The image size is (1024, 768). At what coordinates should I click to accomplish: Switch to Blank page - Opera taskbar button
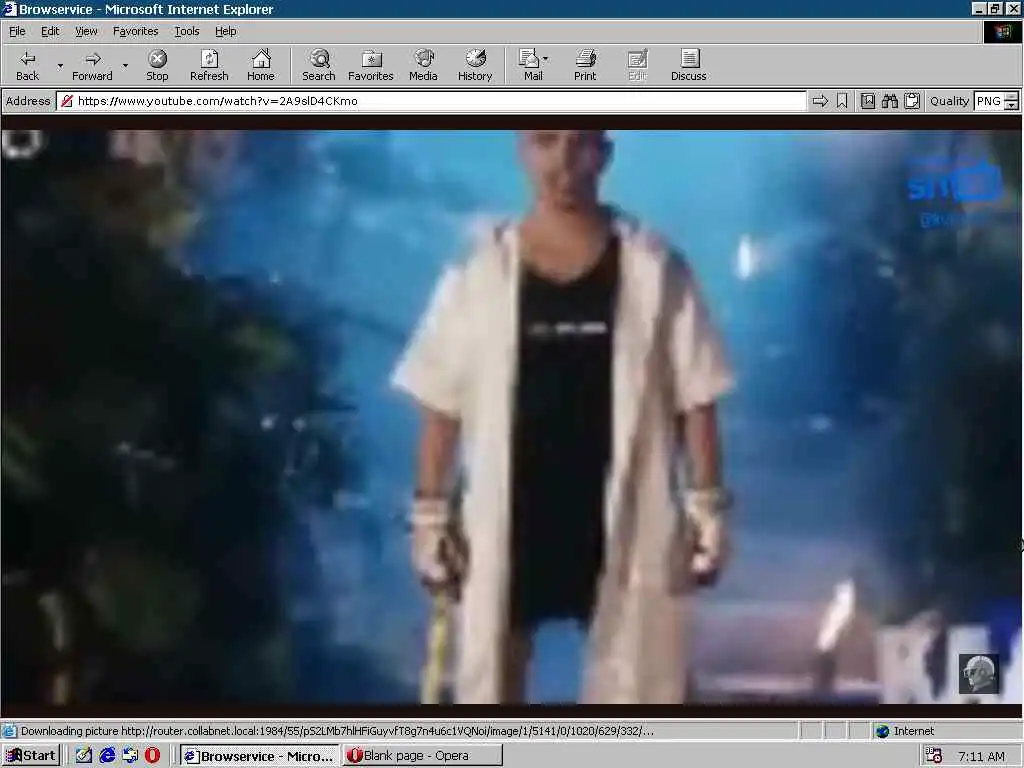(422, 756)
